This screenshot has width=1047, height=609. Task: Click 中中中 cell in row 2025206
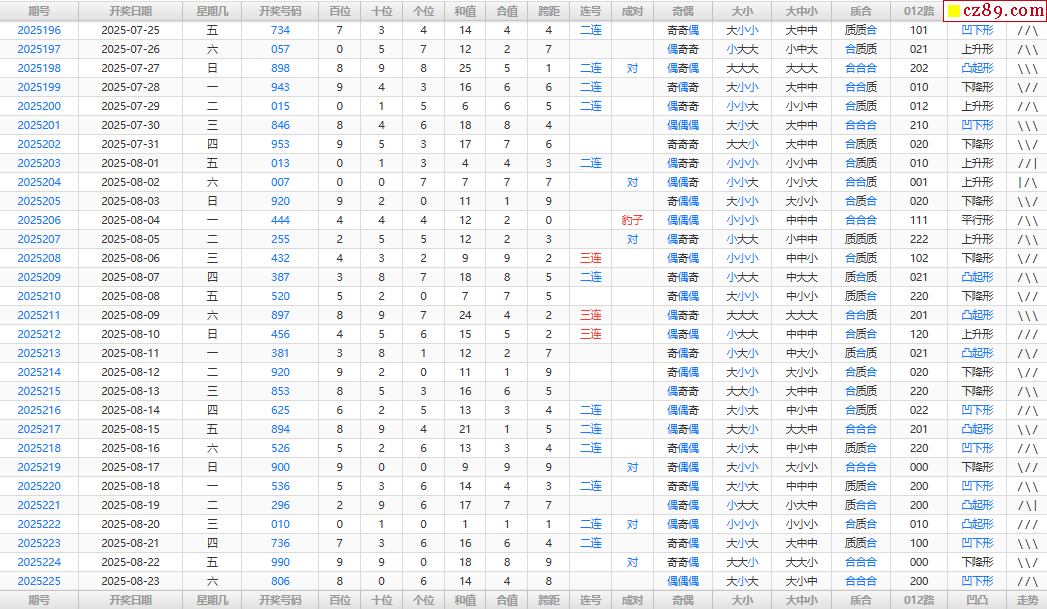point(801,220)
